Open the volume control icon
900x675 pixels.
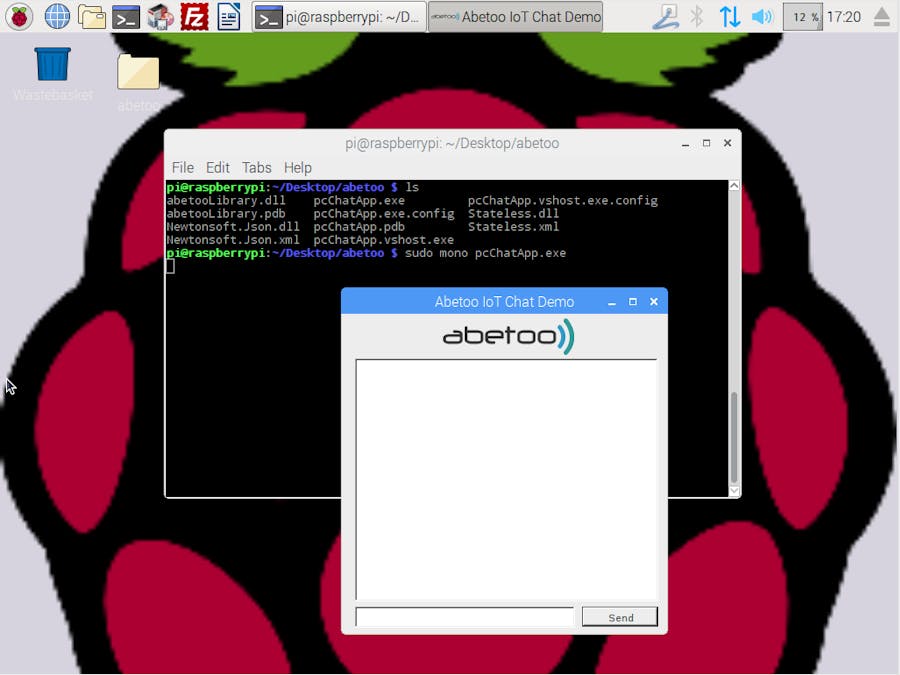click(x=761, y=16)
